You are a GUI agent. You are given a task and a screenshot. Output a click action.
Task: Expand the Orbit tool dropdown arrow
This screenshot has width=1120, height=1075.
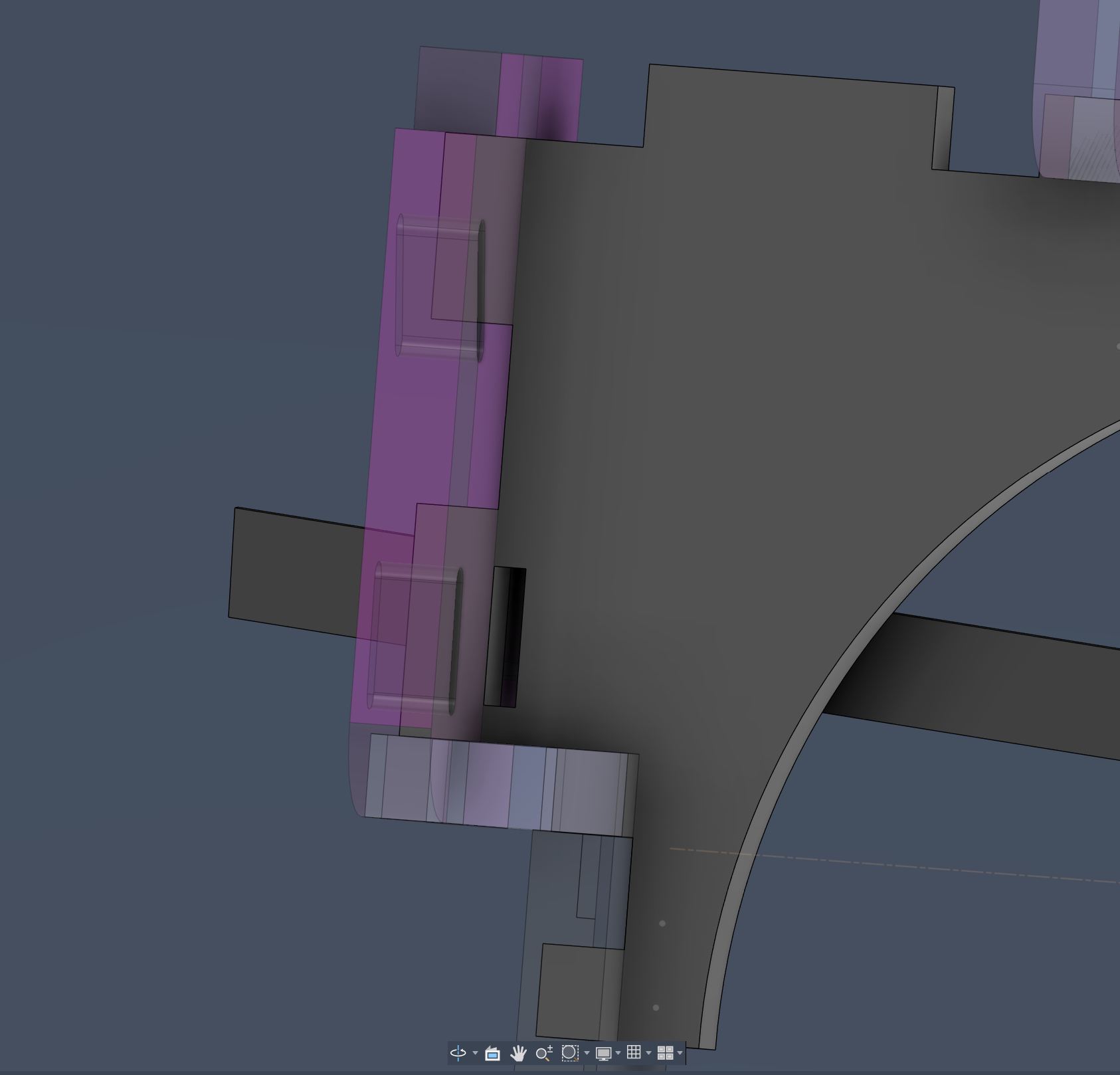pos(476,1053)
